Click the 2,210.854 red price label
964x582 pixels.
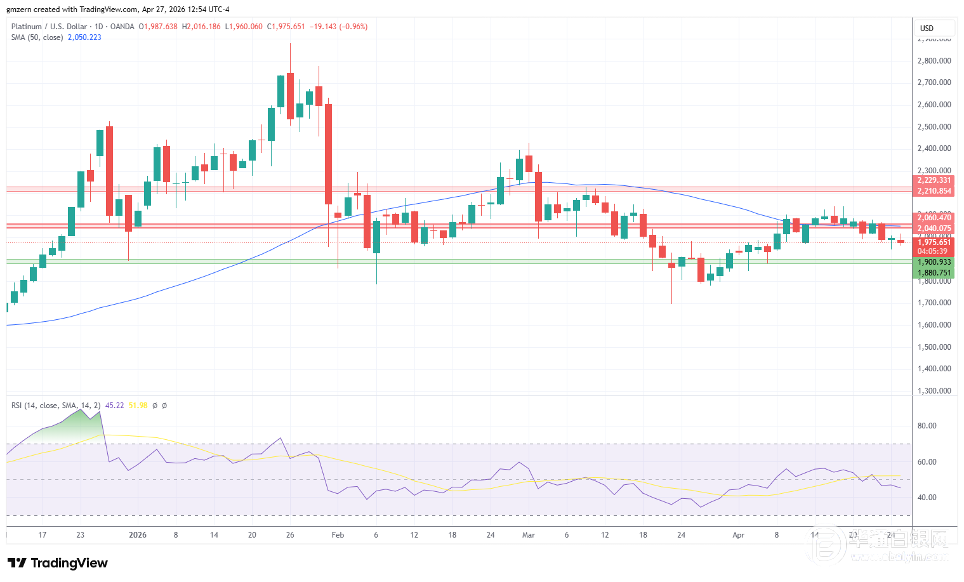933,190
